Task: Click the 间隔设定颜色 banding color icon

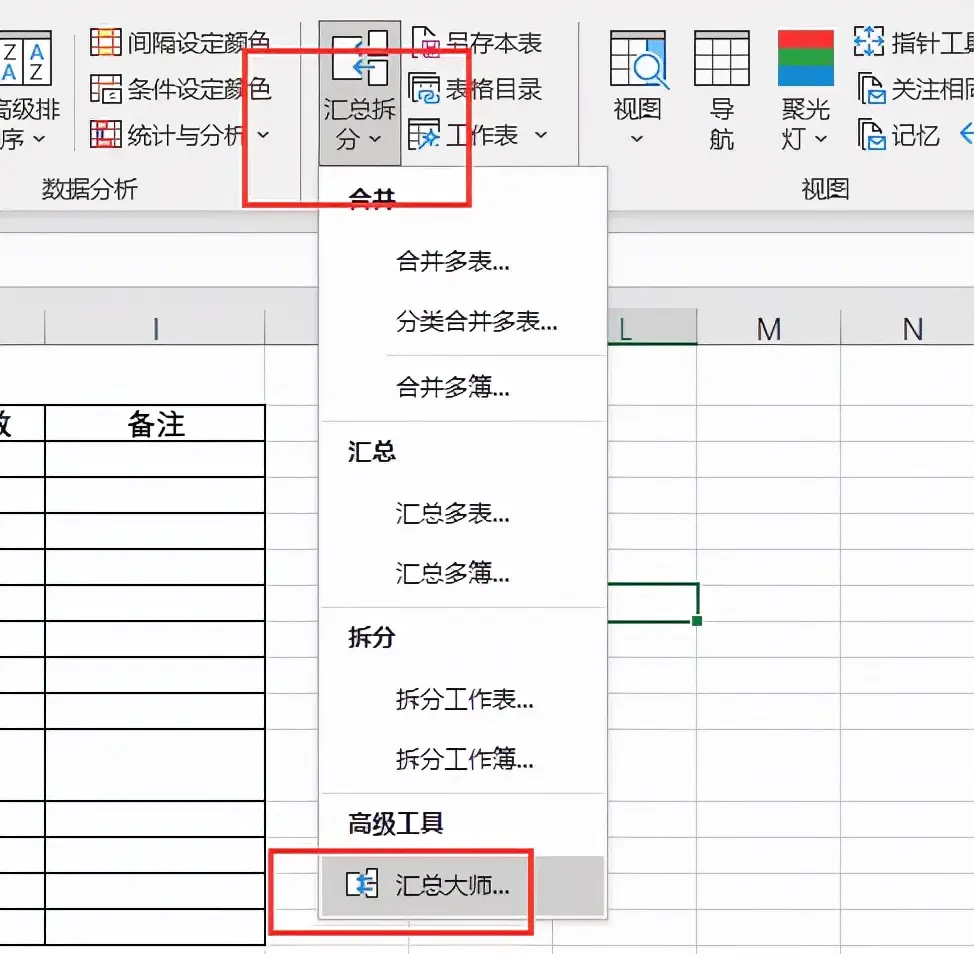Action: pyautogui.click(x=104, y=41)
